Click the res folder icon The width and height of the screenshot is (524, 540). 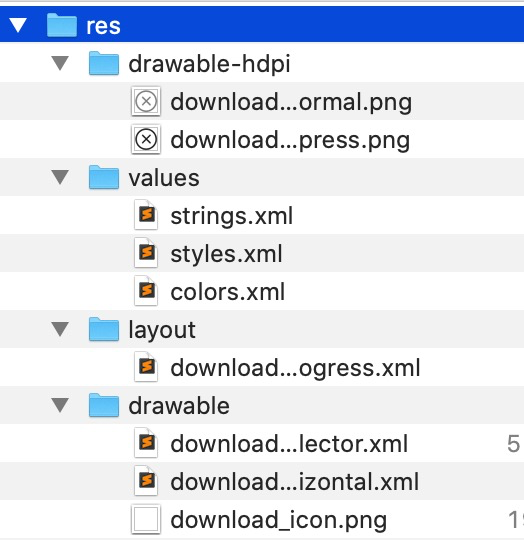(62, 25)
